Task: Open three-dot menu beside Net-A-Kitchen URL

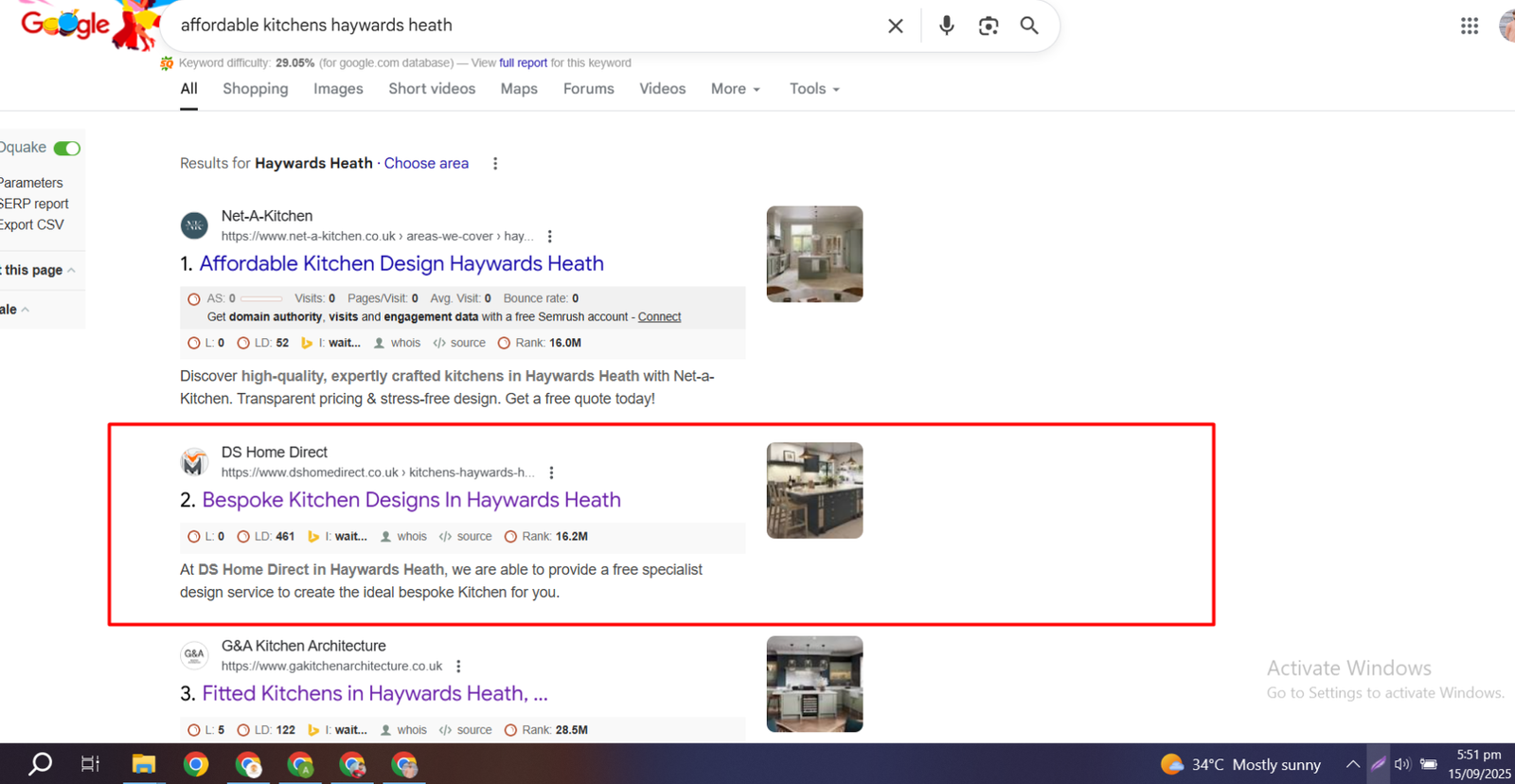Action: click(x=550, y=237)
